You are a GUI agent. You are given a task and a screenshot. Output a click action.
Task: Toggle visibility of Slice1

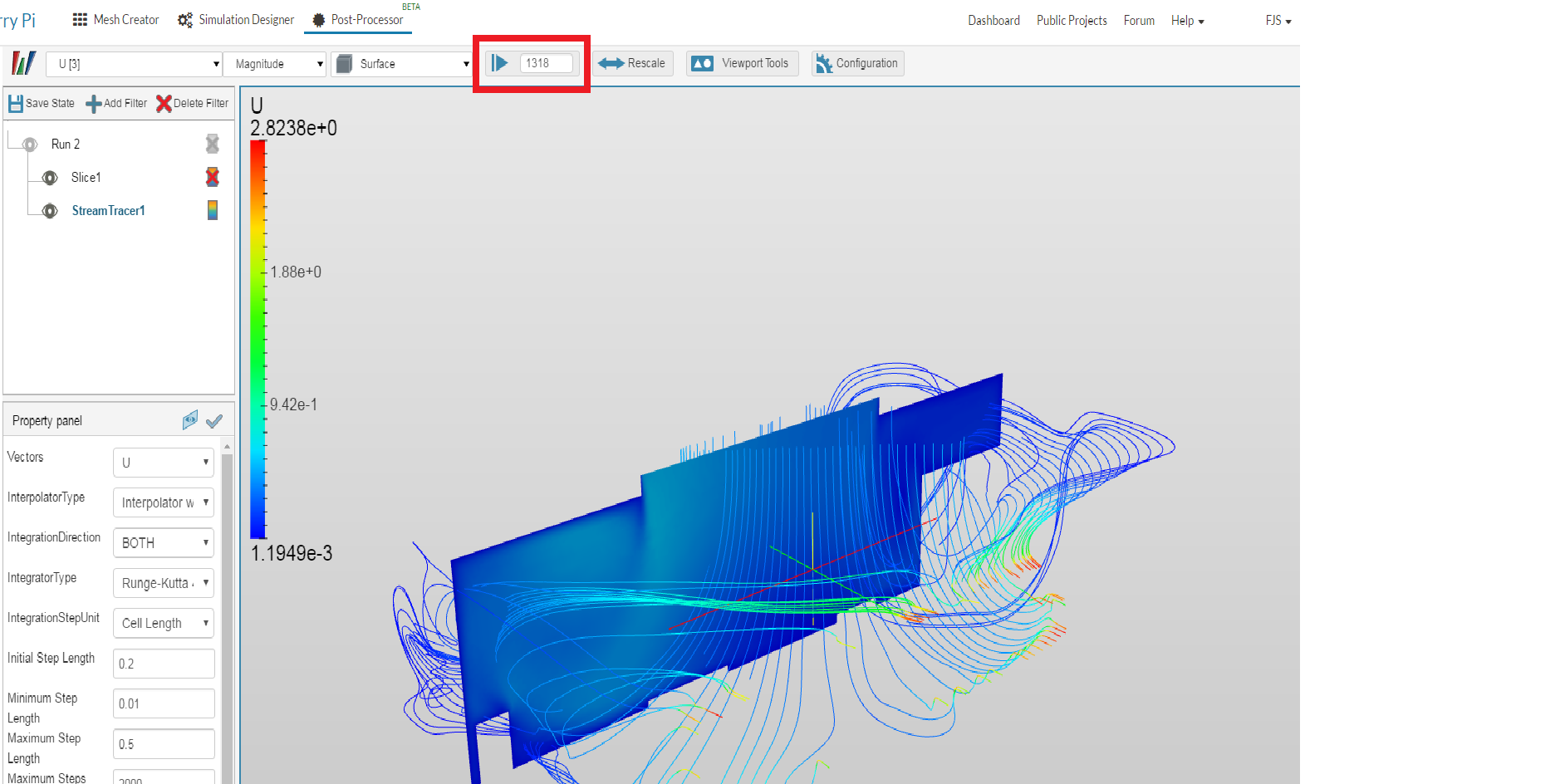click(x=50, y=178)
